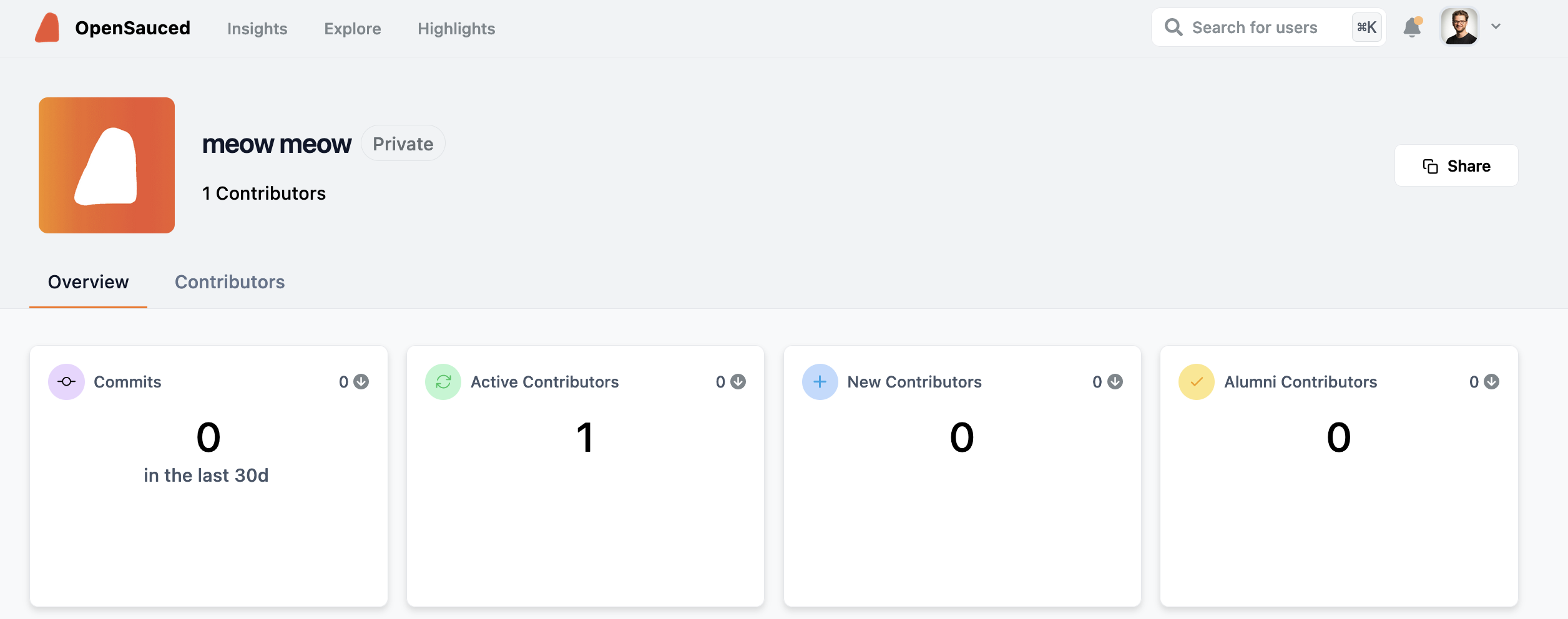This screenshot has height=619, width=1568.
Task: Open the Highlights menu
Action: pyautogui.click(x=456, y=29)
